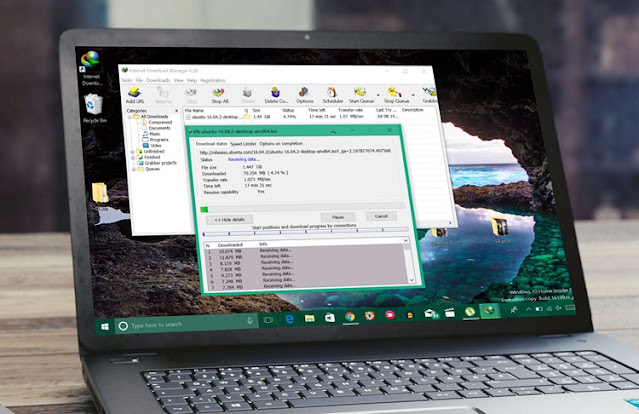This screenshot has width=639, height=414.
Task: Close the Categories panel with X
Action: (176, 111)
